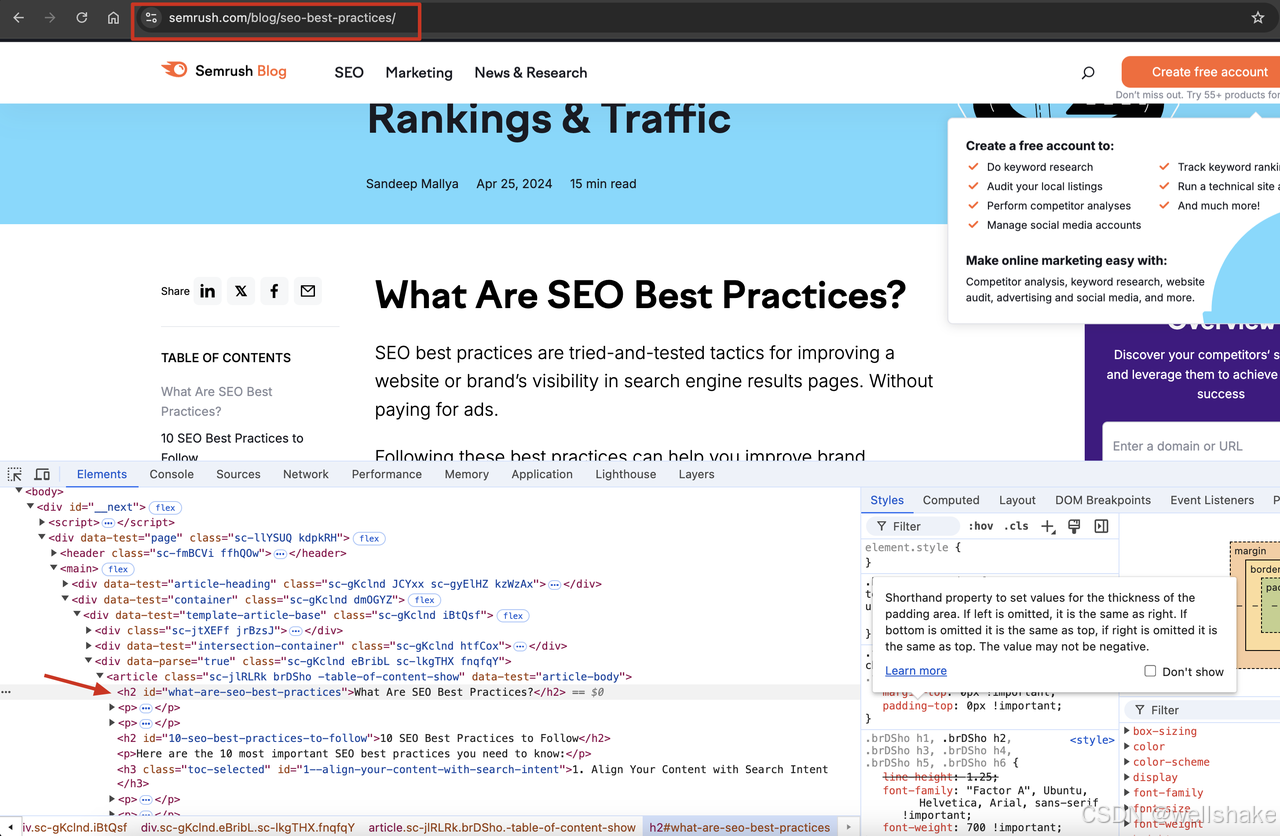Click the Create free account button
The image size is (1280, 836).
(x=1201, y=72)
